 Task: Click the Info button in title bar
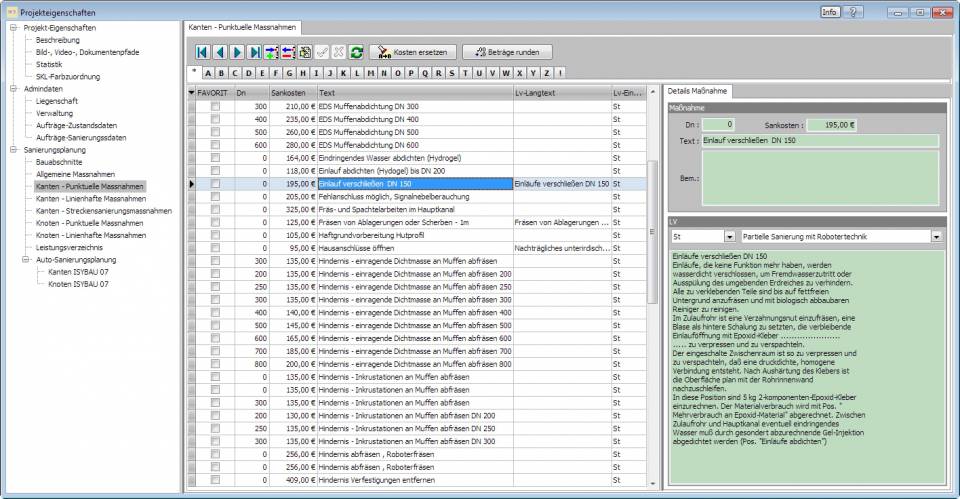coord(830,12)
